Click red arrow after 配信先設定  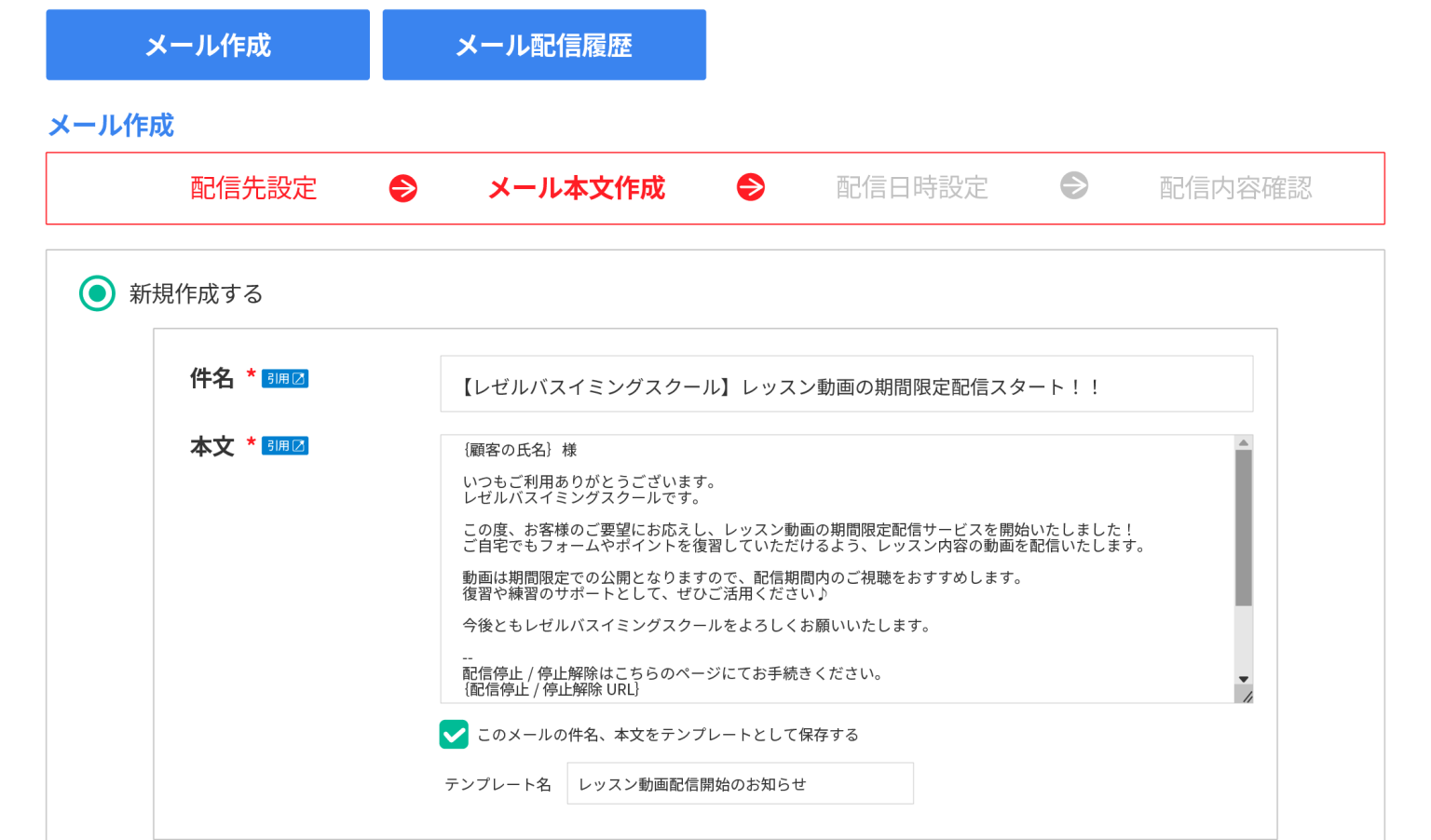403,188
